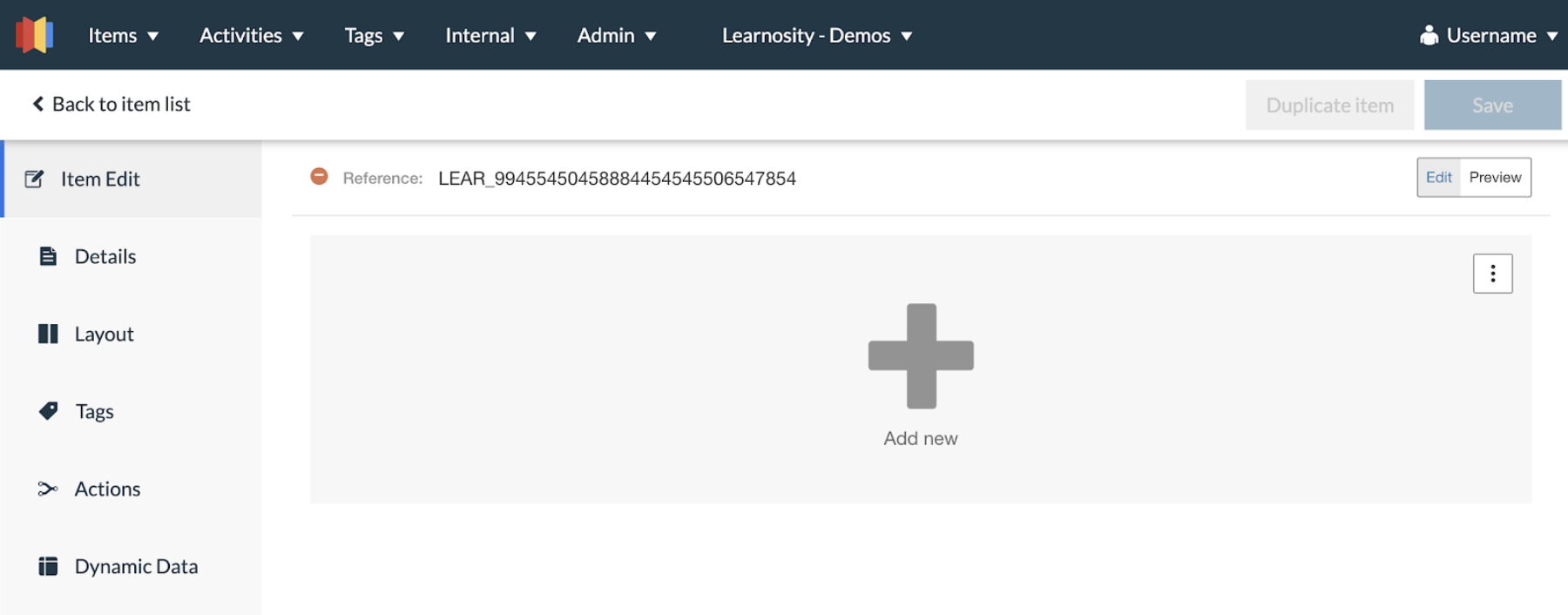
Task: Open the three-dot options menu
Action: click(x=1492, y=274)
